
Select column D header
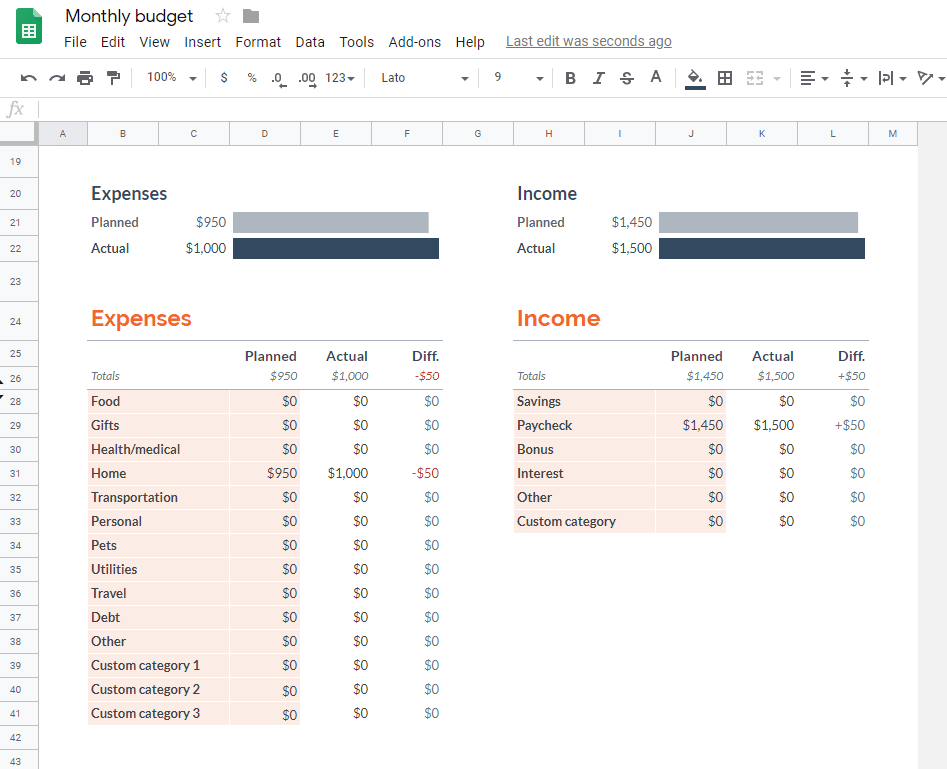pyautogui.click(x=265, y=134)
